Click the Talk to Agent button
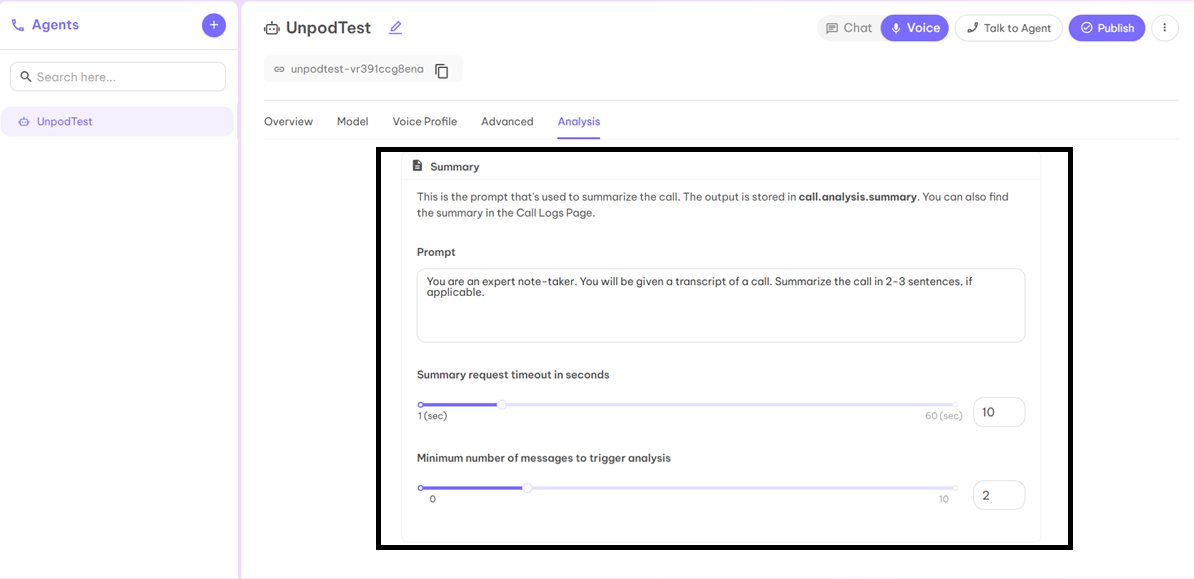 (1008, 27)
